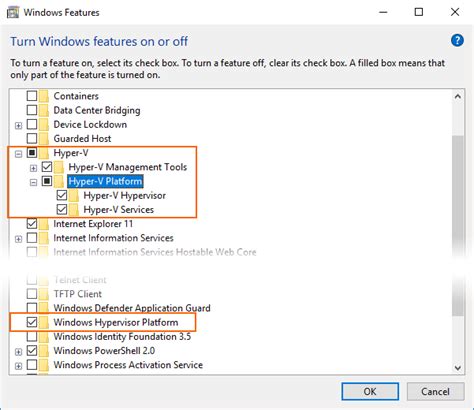Enable the Data Center Bridging checkbox
474x410 pixels.
32,110
